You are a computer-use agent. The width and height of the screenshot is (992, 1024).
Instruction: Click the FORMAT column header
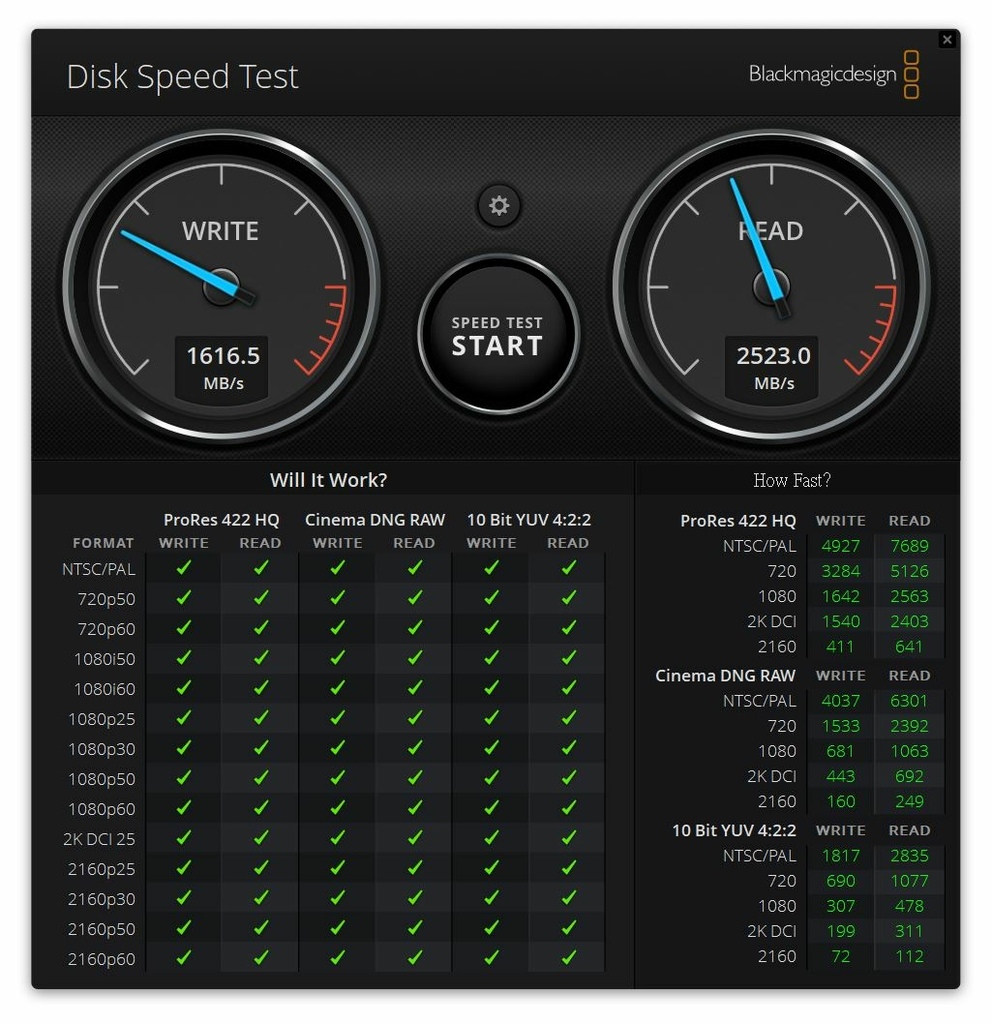click(103, 543)
